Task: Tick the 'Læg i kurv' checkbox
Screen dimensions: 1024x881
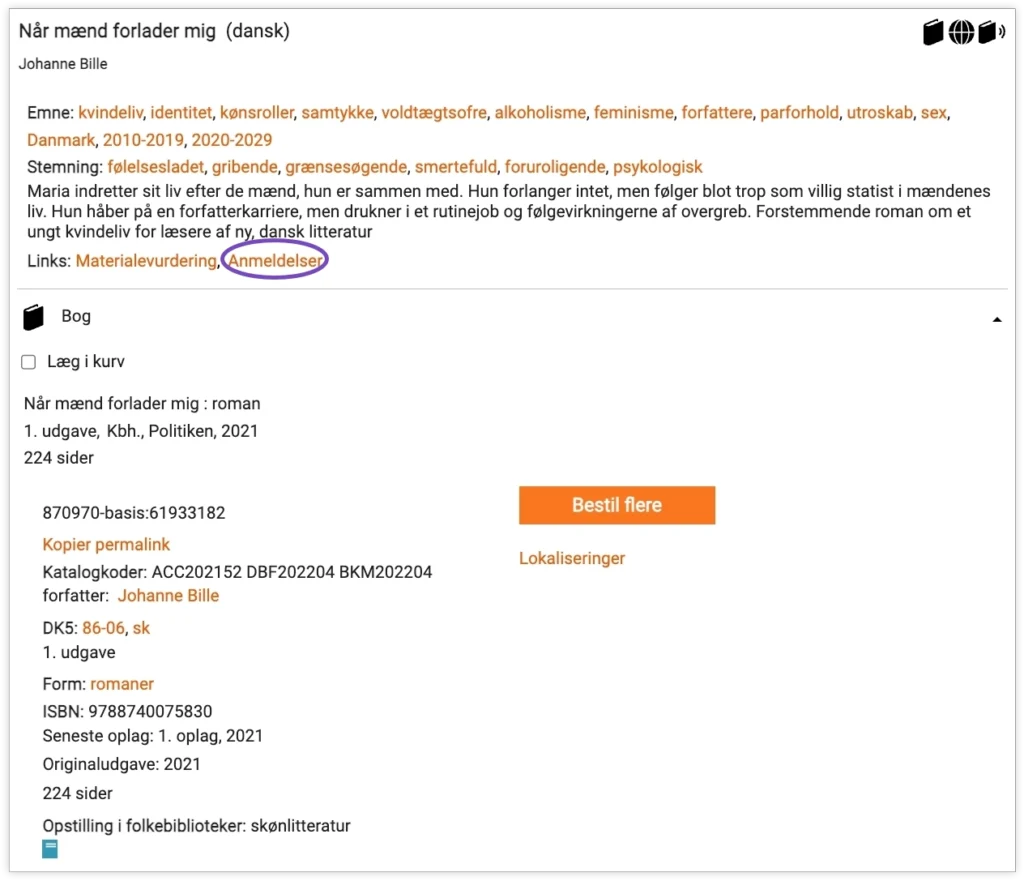Action: 29,362
